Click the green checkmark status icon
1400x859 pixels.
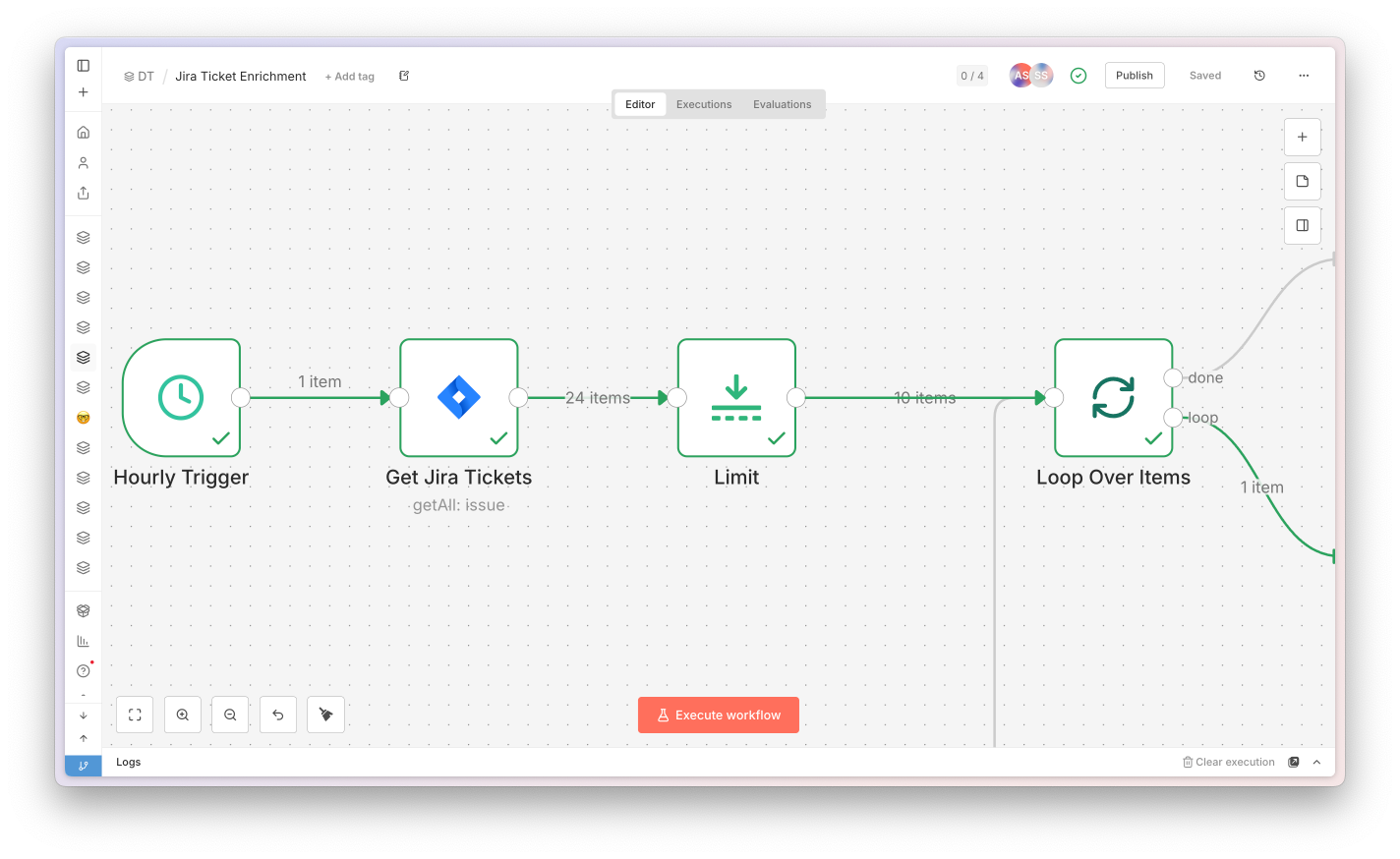click(1079, 76)
